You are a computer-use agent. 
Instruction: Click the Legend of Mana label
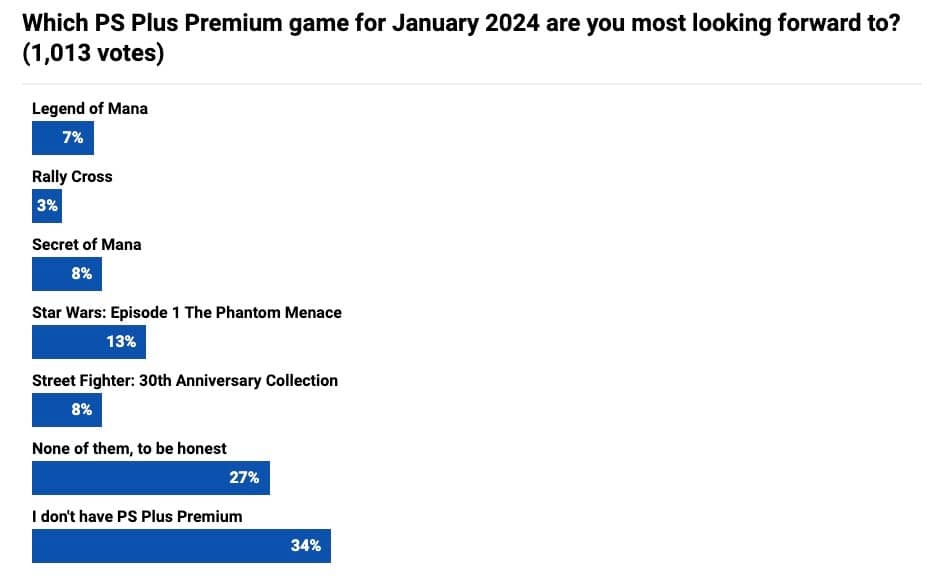(90, 109)
